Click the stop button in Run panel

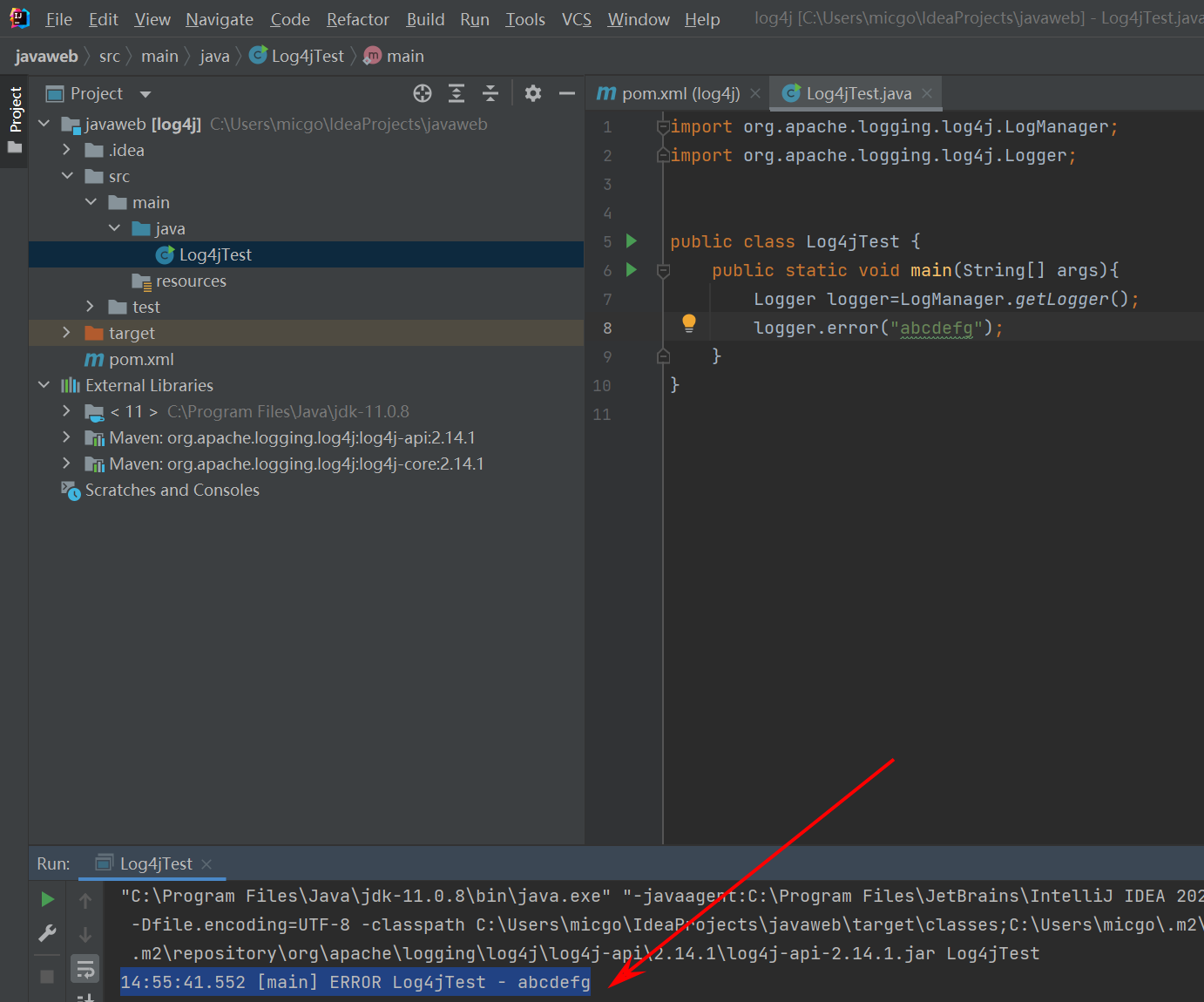(x=47, y=977)
